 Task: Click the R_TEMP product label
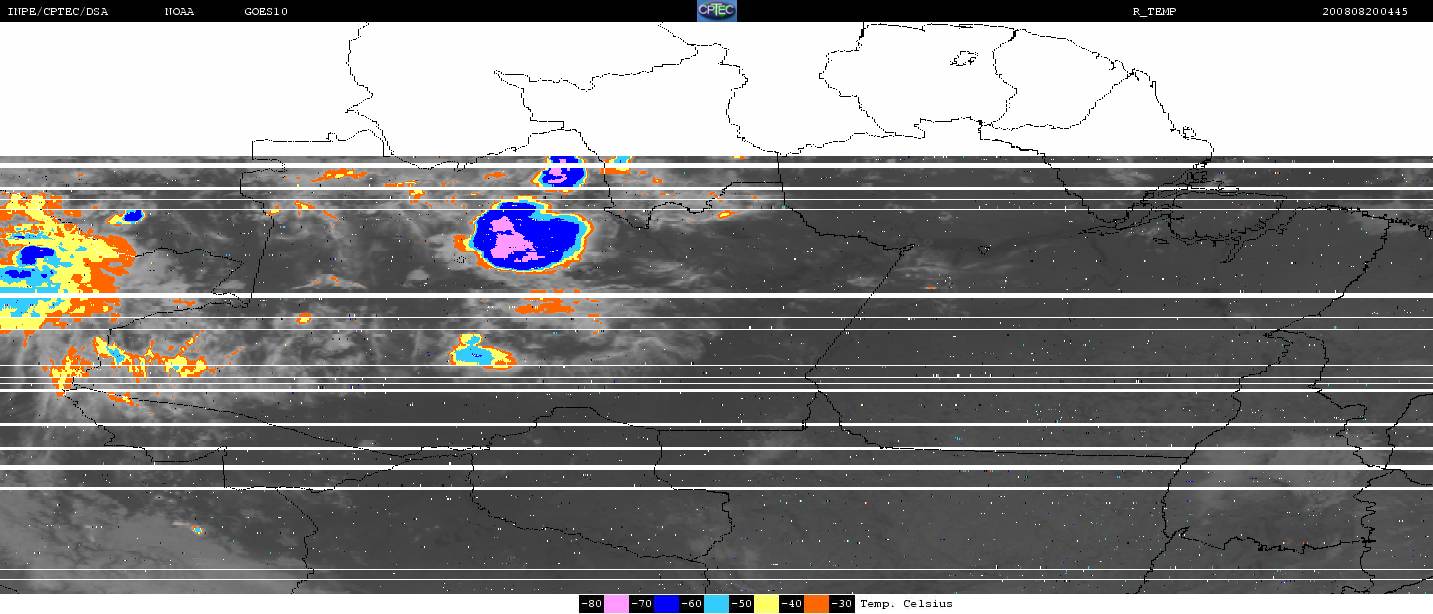click(x=1153, y=11)
